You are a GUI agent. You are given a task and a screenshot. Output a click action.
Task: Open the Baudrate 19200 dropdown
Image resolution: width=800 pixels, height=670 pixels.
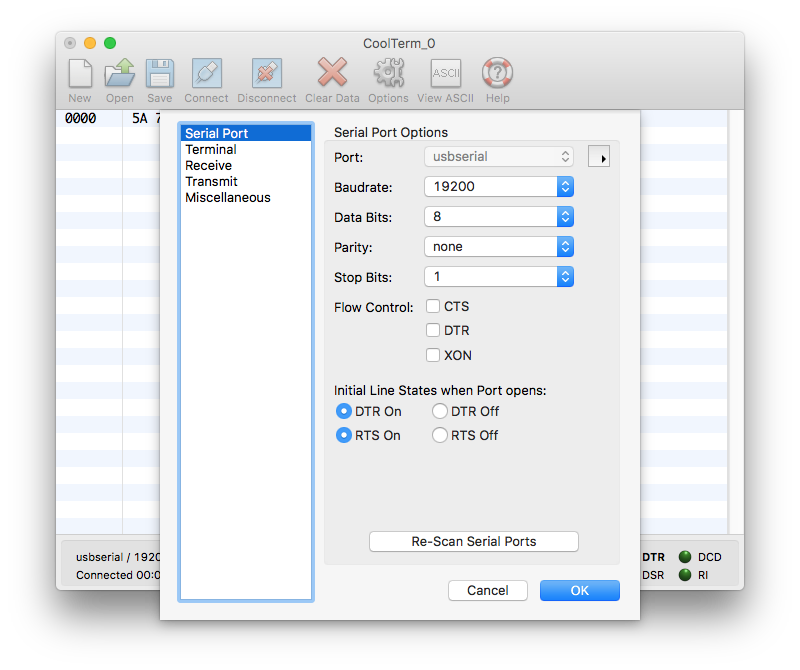(499, 187)
